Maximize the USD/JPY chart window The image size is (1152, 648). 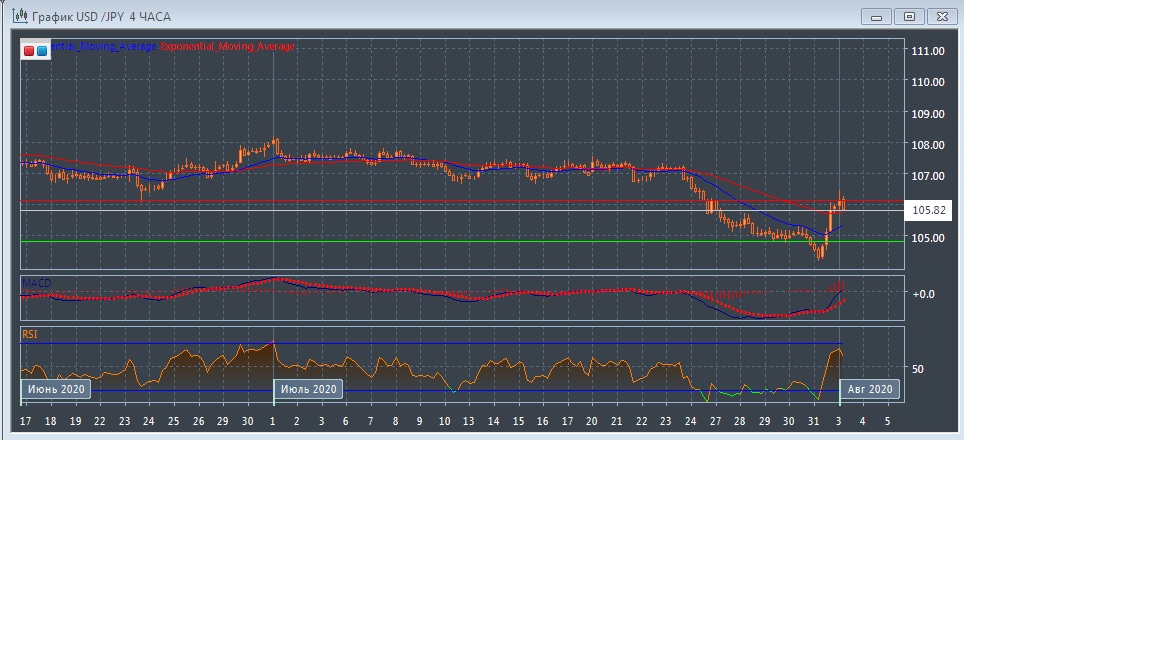pos(910,16)
